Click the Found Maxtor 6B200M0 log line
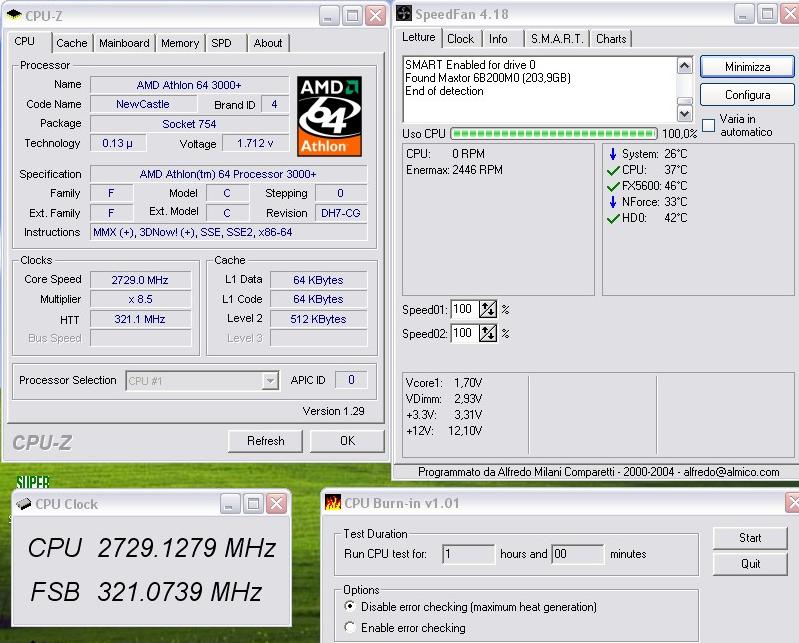Image resolution: width=799 pixels, height=643 pixels. [488, 78]
